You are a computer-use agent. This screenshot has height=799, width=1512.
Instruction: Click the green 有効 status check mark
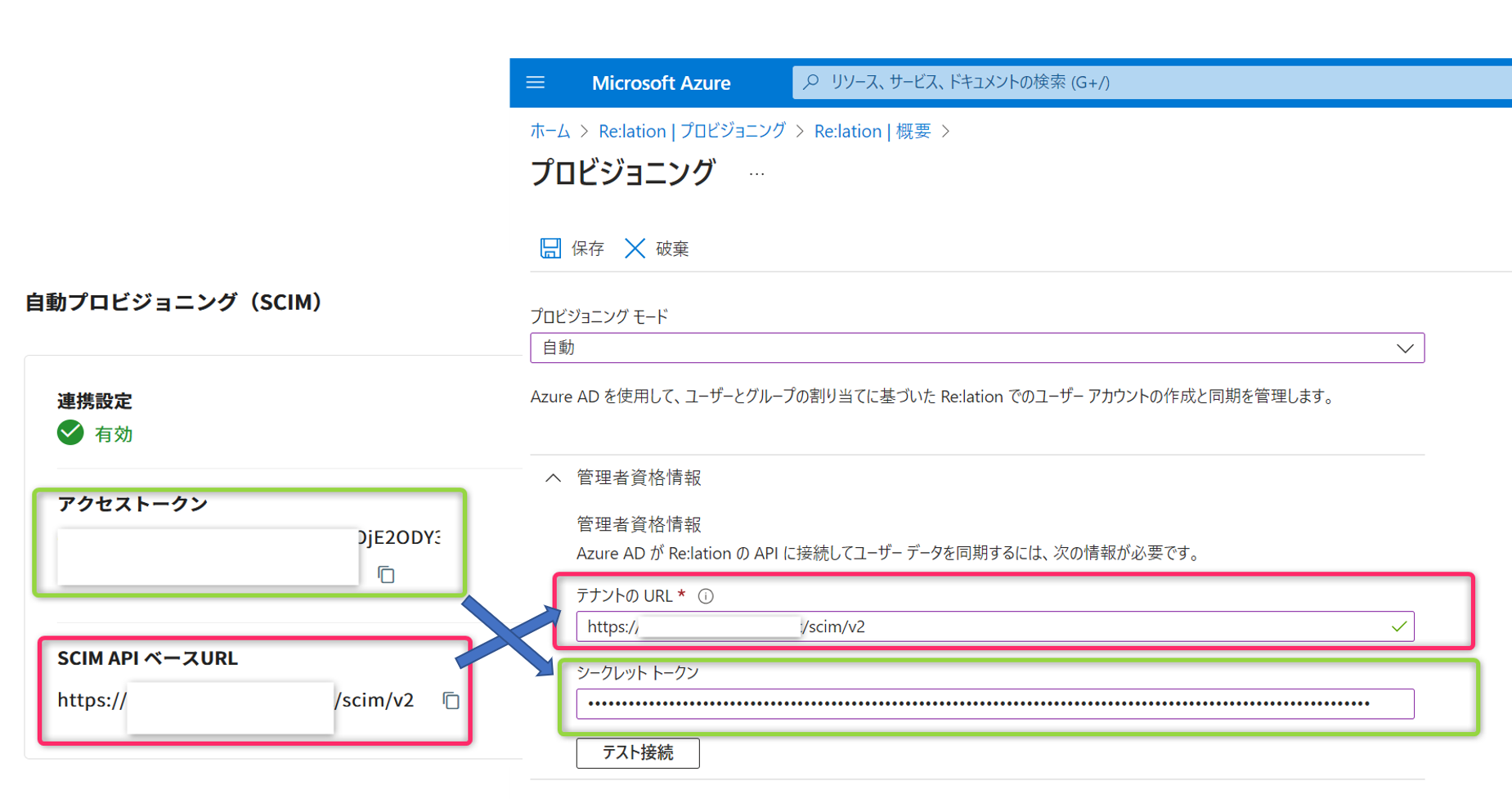pyautogui.click(x=70, y=433)
